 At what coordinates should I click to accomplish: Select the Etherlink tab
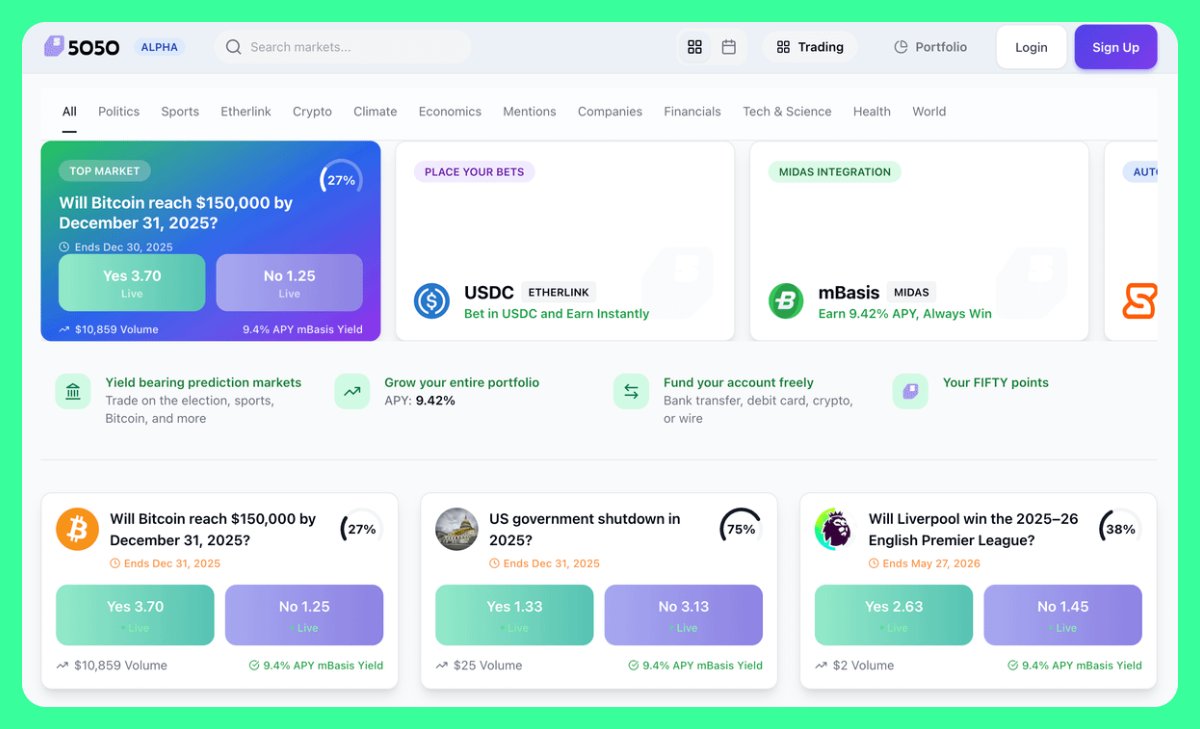[246, 112]
